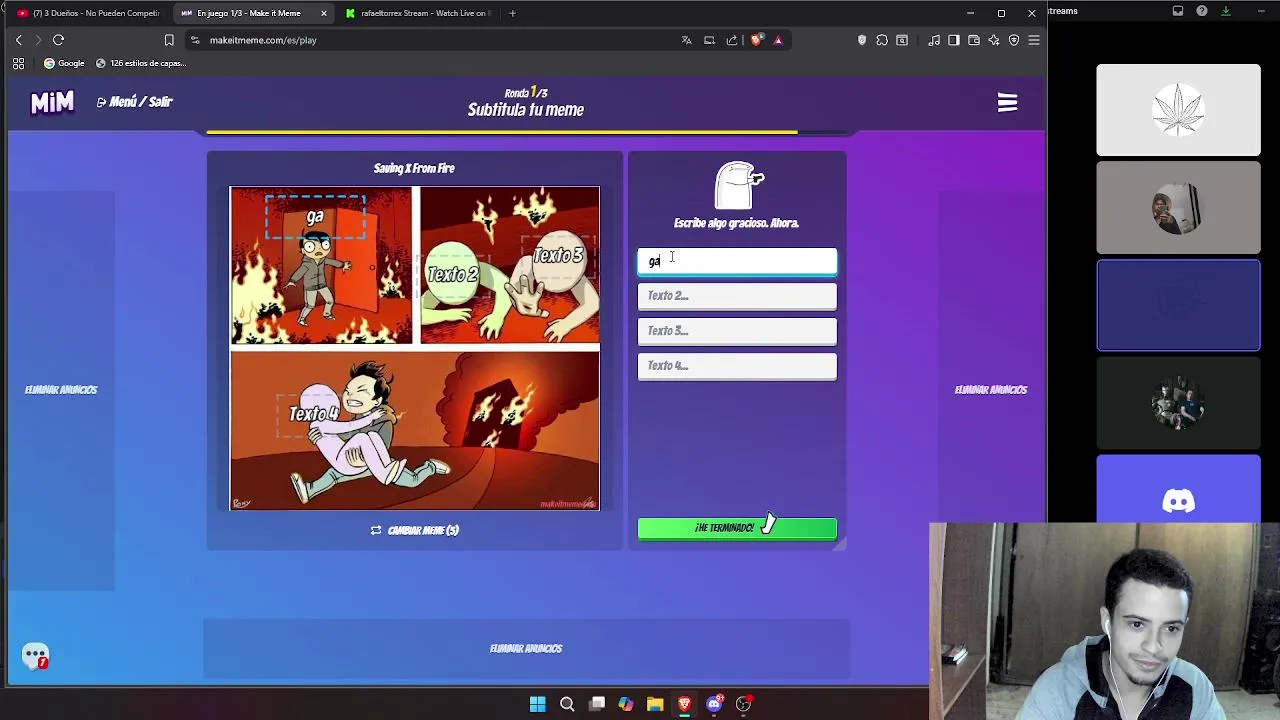Image resolution: width=1280 pixels, height=720 pixels.
Task: Click the download arrow icon in the streams window
Action: coord(1225,11)
